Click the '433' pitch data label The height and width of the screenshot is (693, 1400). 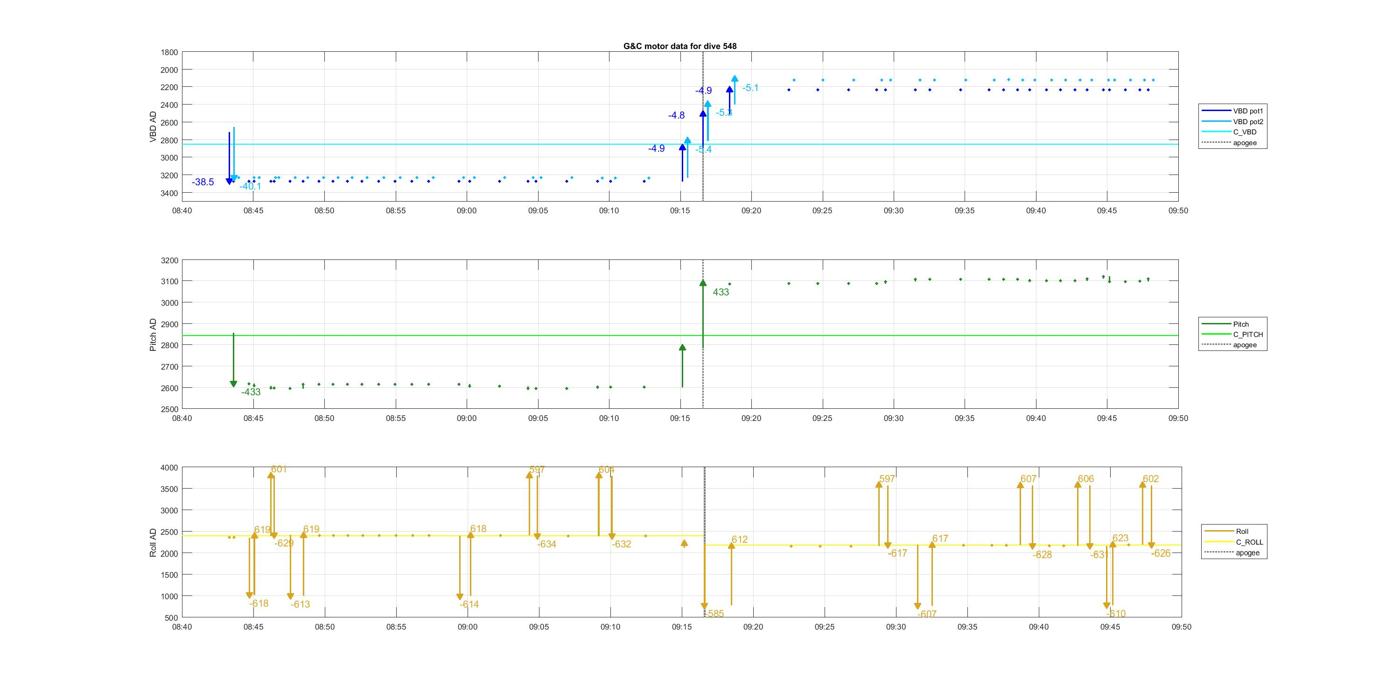(x=721, y=292)
